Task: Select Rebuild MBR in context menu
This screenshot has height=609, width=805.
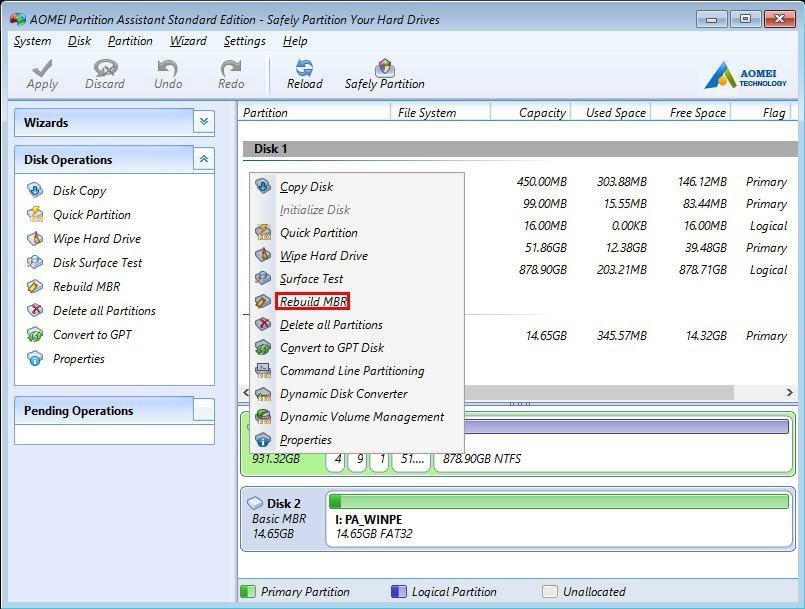Action: tap(313, 302)
